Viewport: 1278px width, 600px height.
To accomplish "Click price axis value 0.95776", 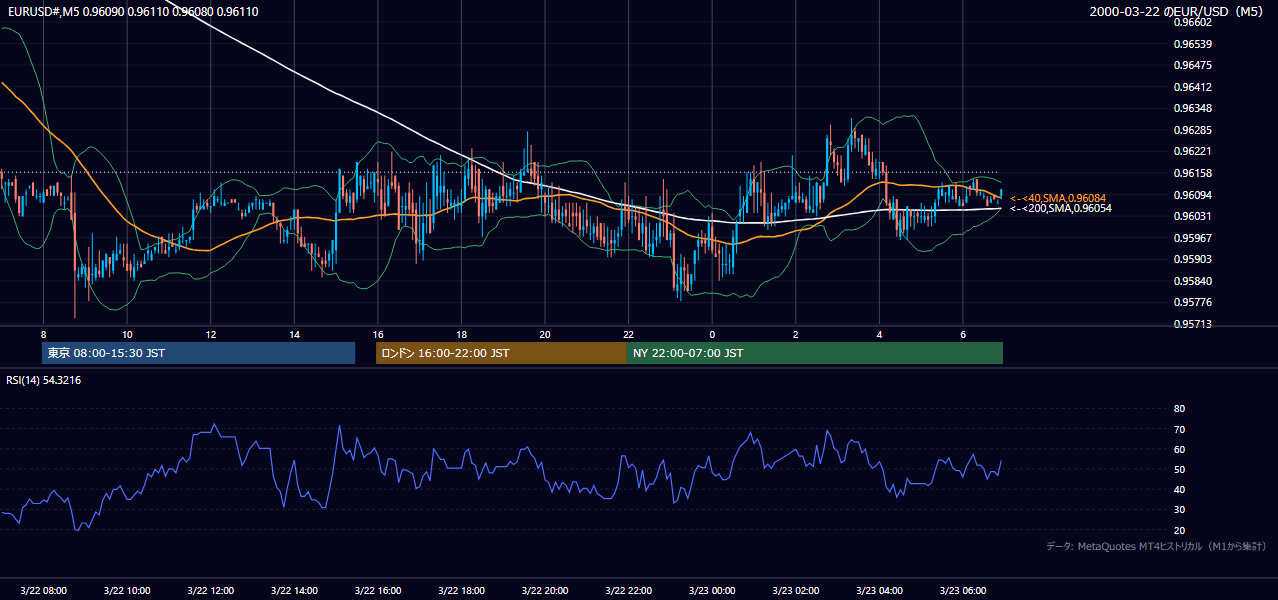I will [x=1192, y=302].
